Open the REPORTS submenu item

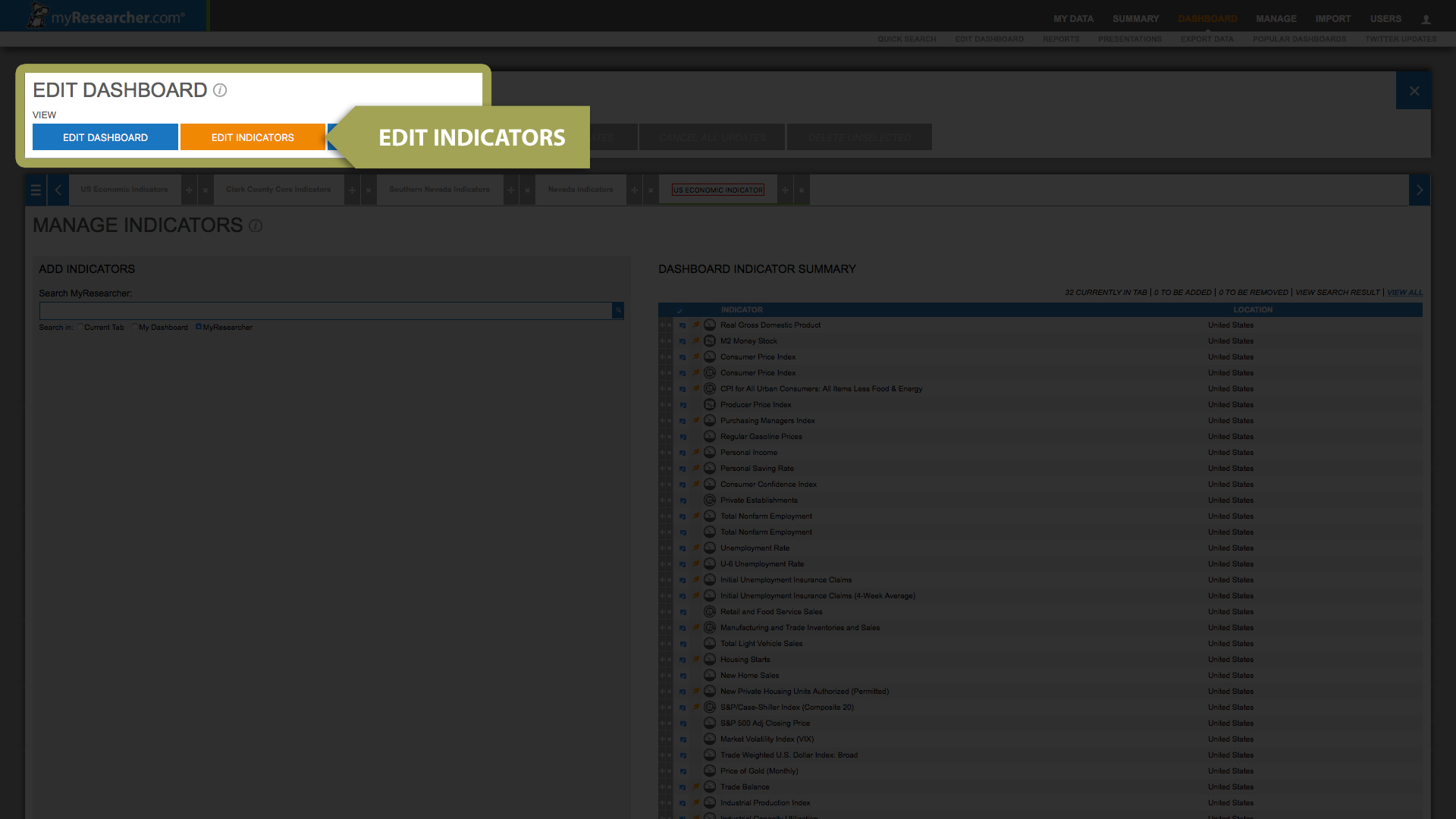1060,39
